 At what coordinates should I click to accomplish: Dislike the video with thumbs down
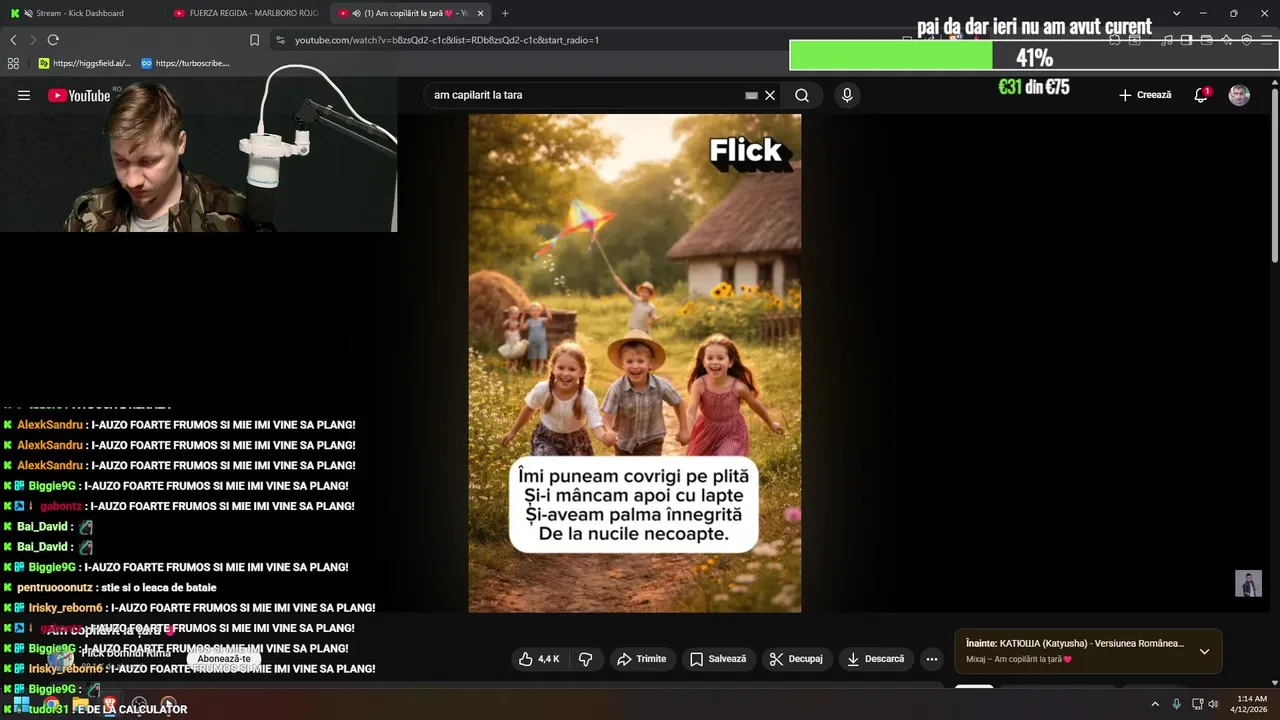coord(586,659)
